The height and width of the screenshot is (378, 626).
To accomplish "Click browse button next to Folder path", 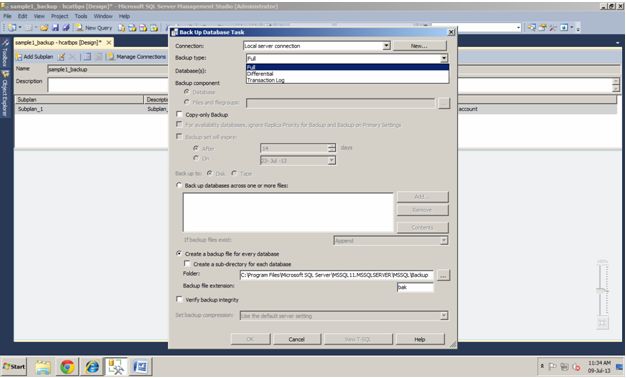I will pos(443,275).
